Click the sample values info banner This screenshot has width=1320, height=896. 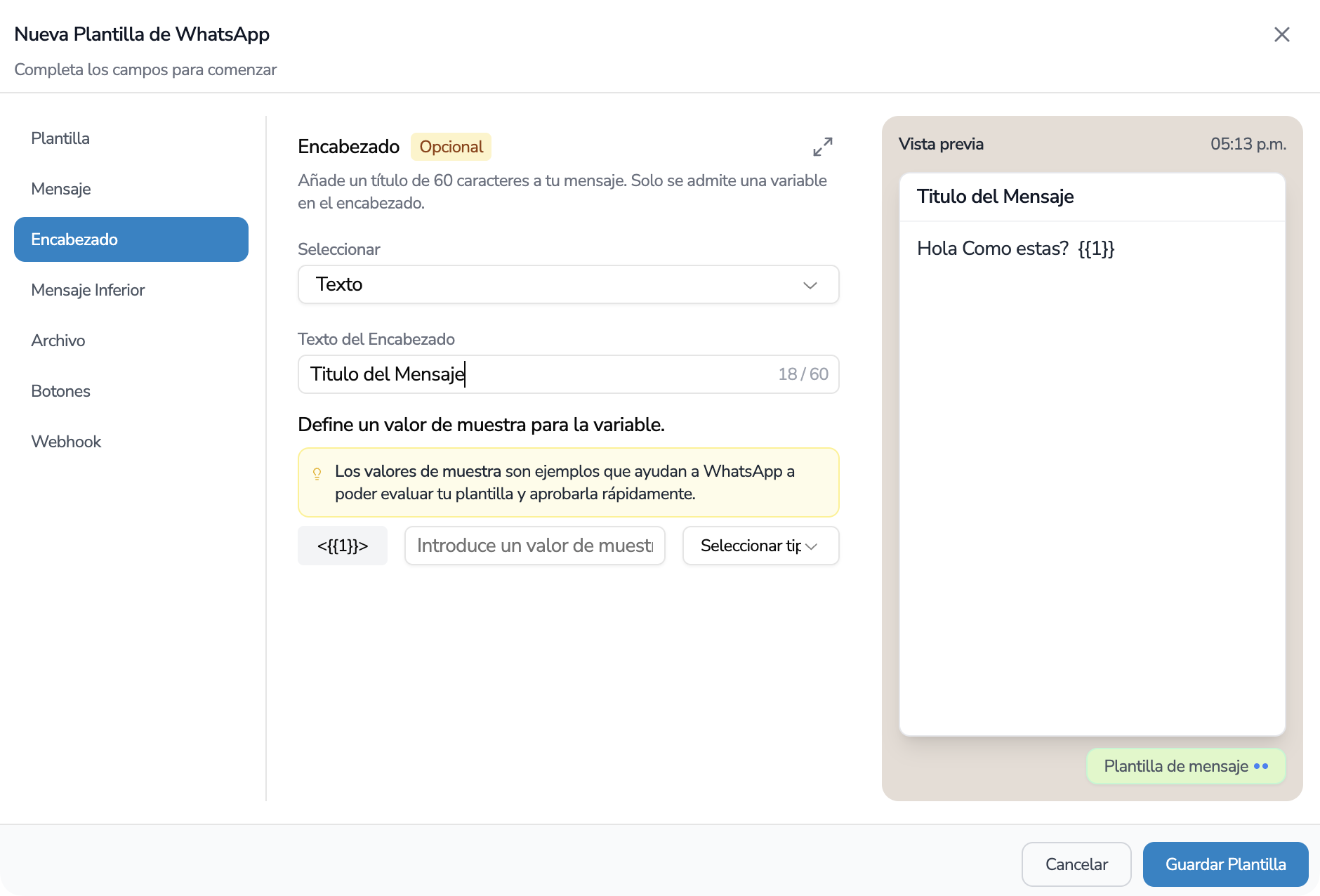[x=569, y=482]
